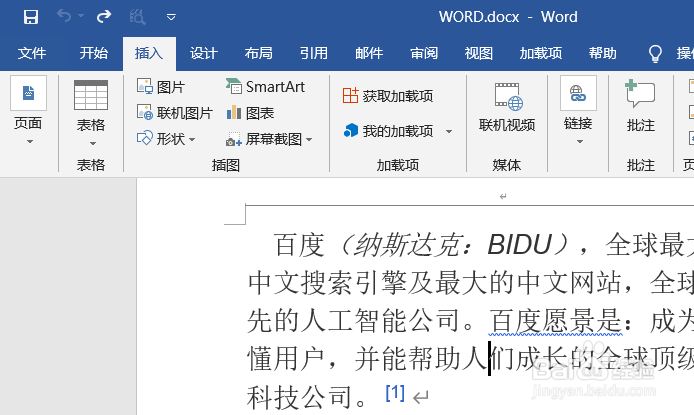Click the Save icon in quick access toolbar
Viewport: 694px width, 415px height.
31,17
